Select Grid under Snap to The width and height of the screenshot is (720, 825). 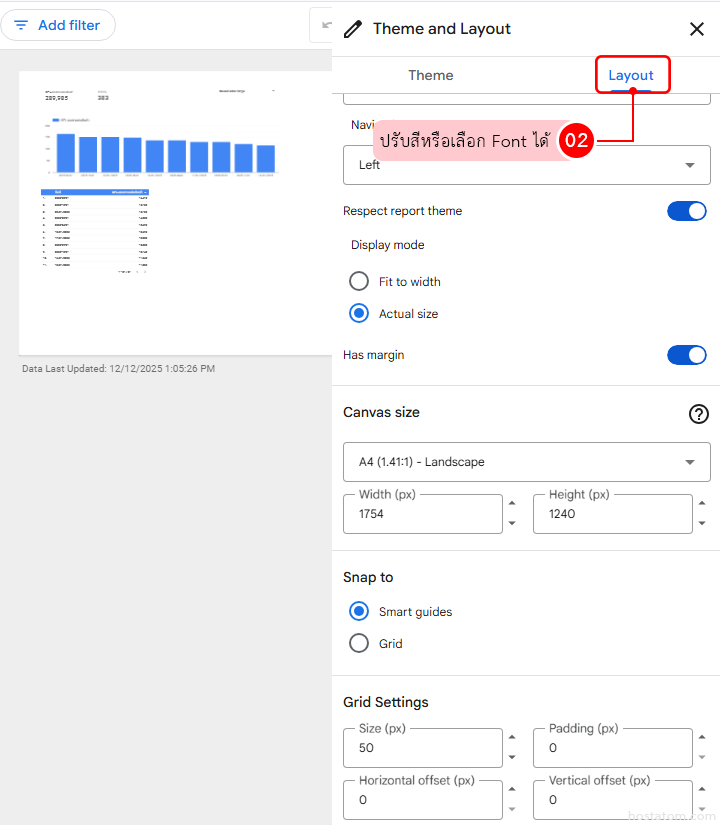pos(359,644)
